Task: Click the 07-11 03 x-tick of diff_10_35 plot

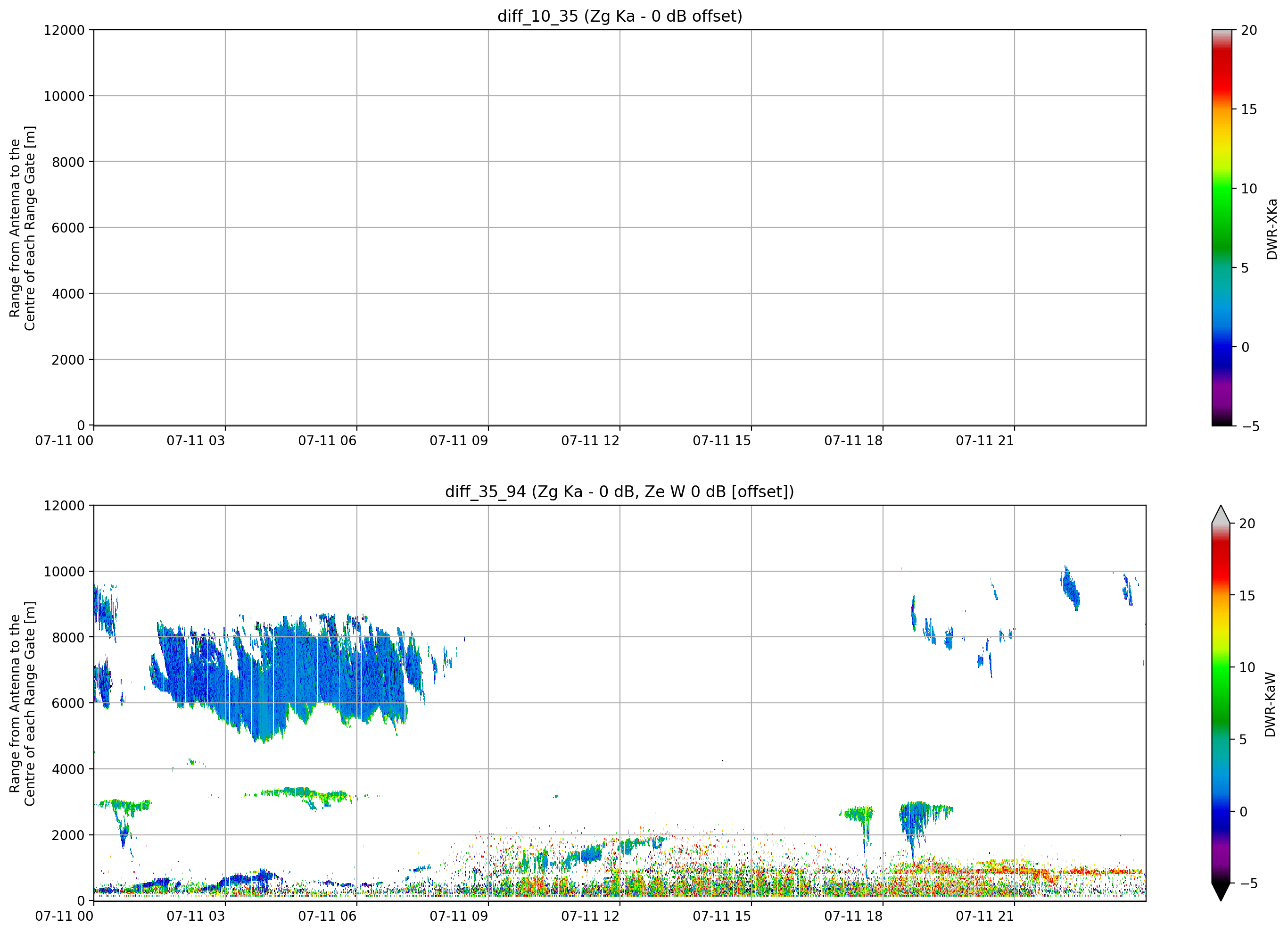Action: (x=196, y=441)
